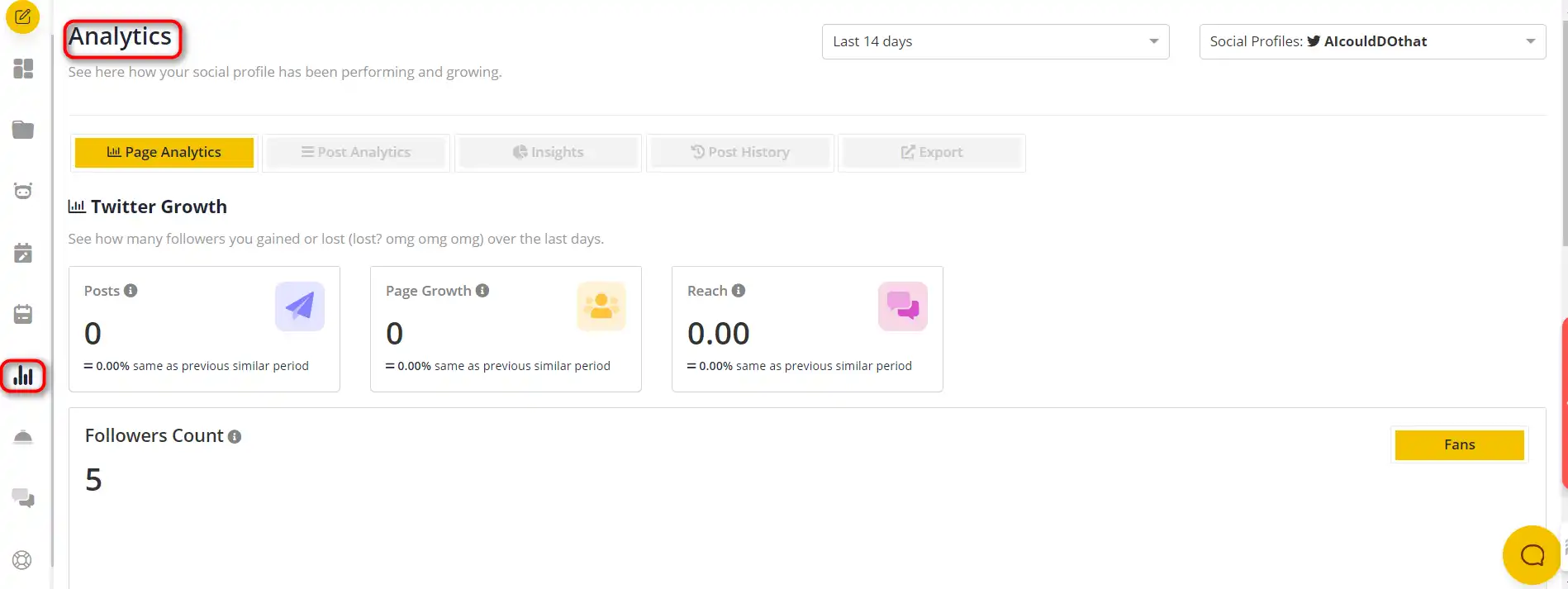Click the info icon next to Page Growth
The width and height of the screenshot is (1568, 589).
click(x=482, y=291)
